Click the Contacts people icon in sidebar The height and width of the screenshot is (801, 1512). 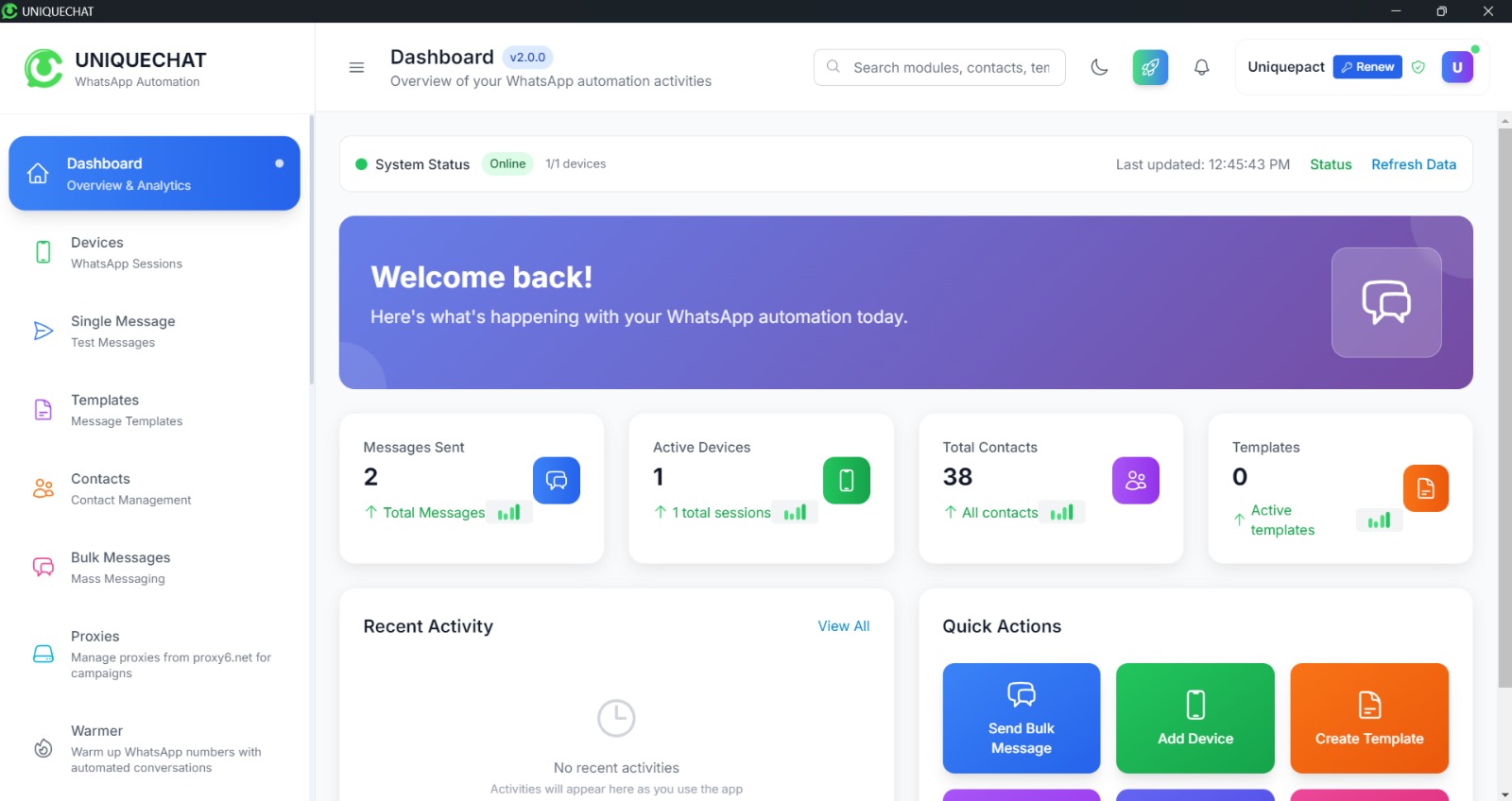(43, 488)
